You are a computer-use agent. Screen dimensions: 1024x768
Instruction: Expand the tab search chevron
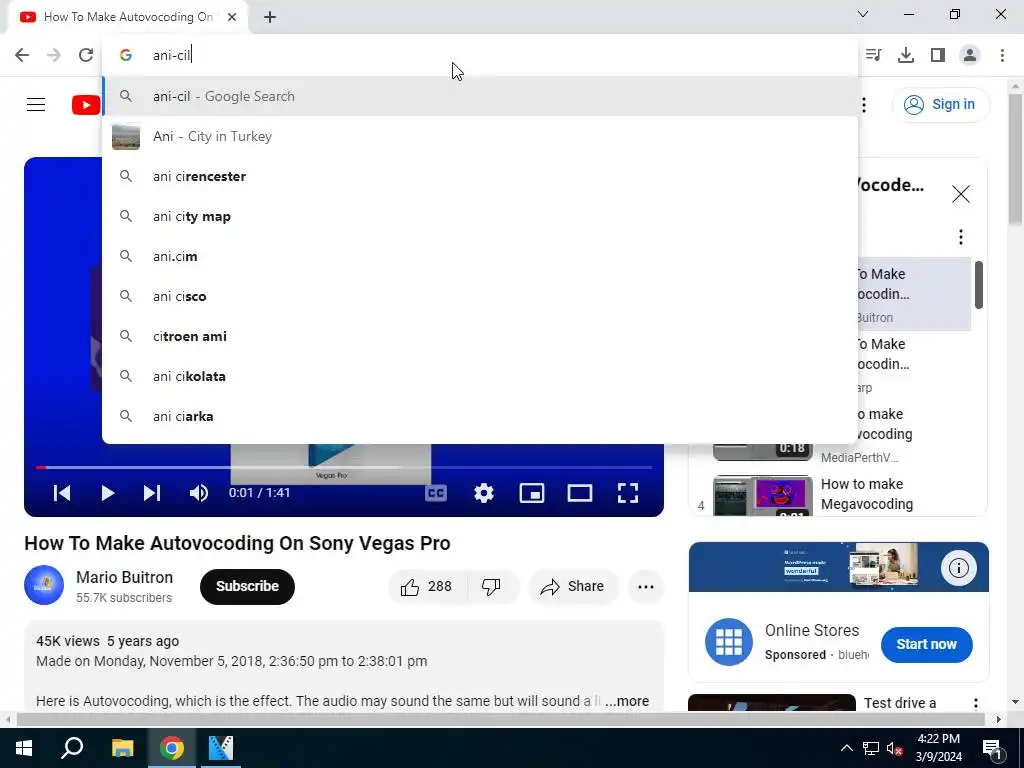(x=863, y=14)
